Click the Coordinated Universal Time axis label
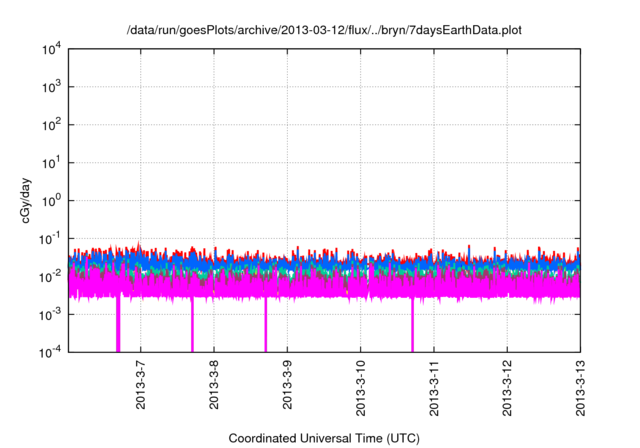 click(x=324, y=438)
